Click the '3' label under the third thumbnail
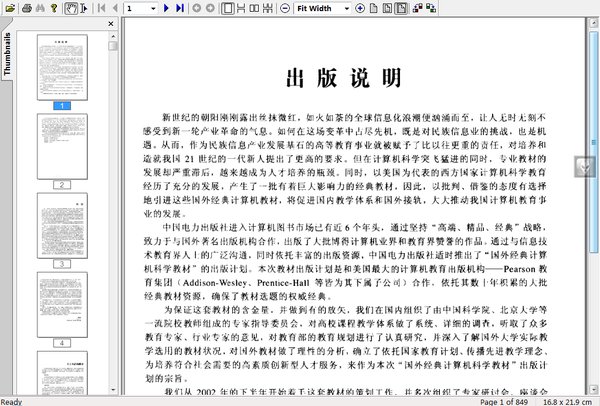600x406 pixels. (x=62, y=264)
